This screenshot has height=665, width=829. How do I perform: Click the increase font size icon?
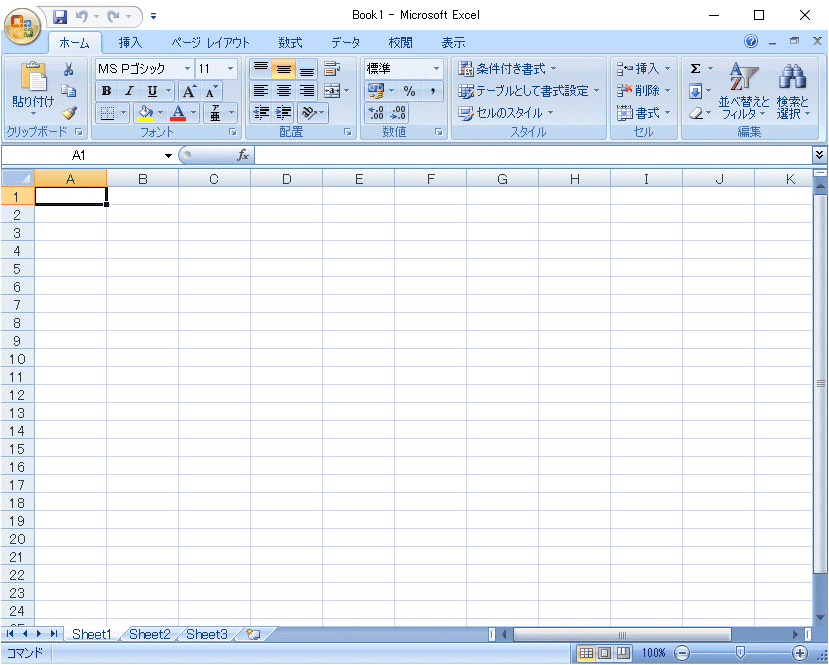pyautogui.click(x=189, y=91)
